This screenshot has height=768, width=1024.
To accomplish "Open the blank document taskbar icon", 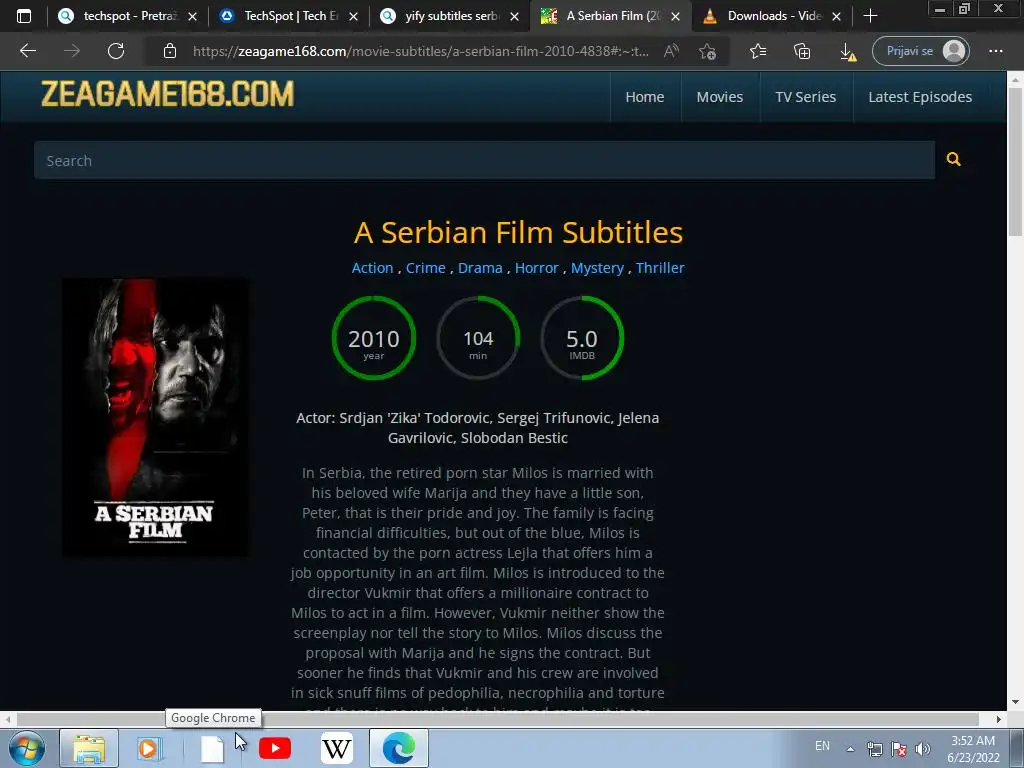I will [212, 748].
